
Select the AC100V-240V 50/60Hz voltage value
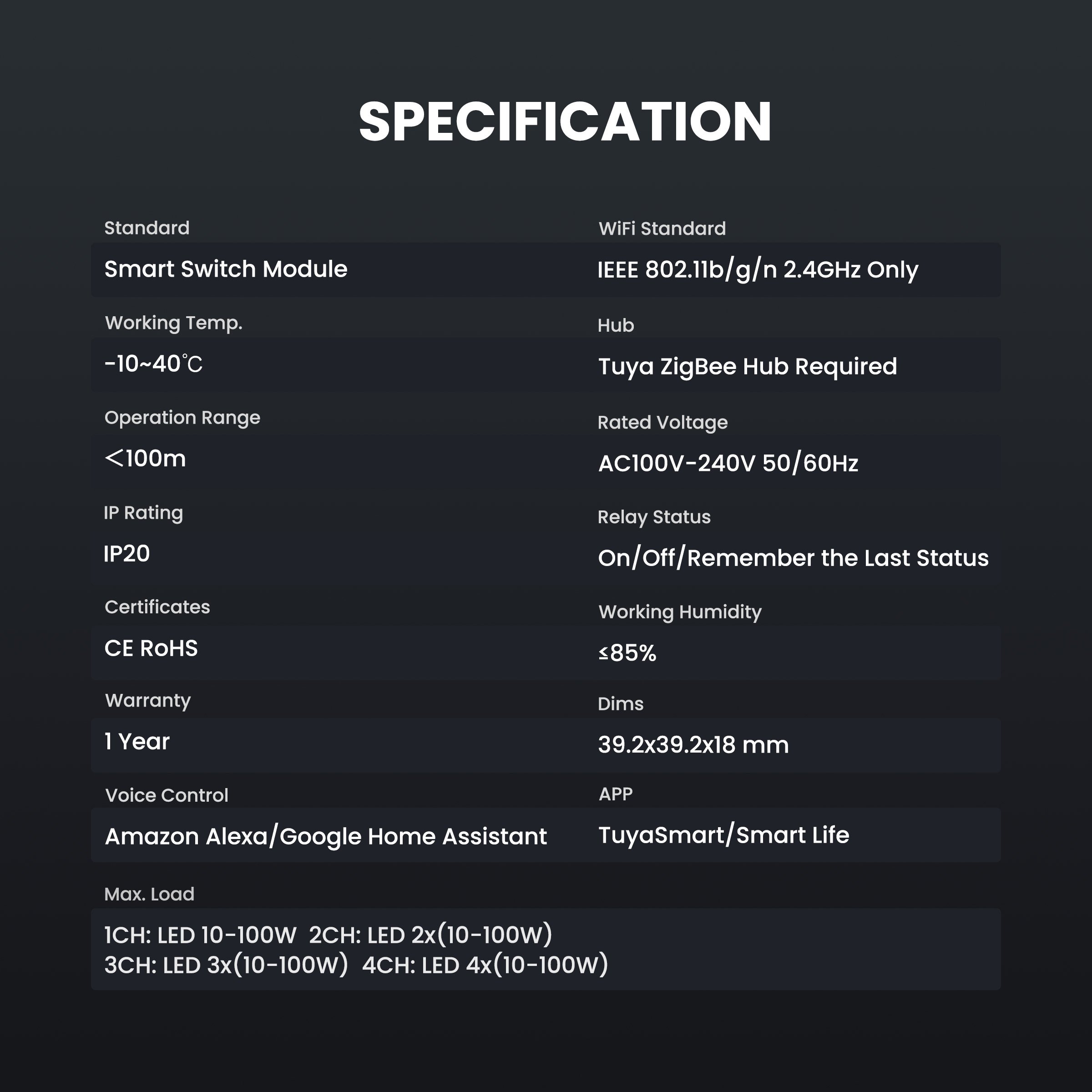[x=728, y=464]
